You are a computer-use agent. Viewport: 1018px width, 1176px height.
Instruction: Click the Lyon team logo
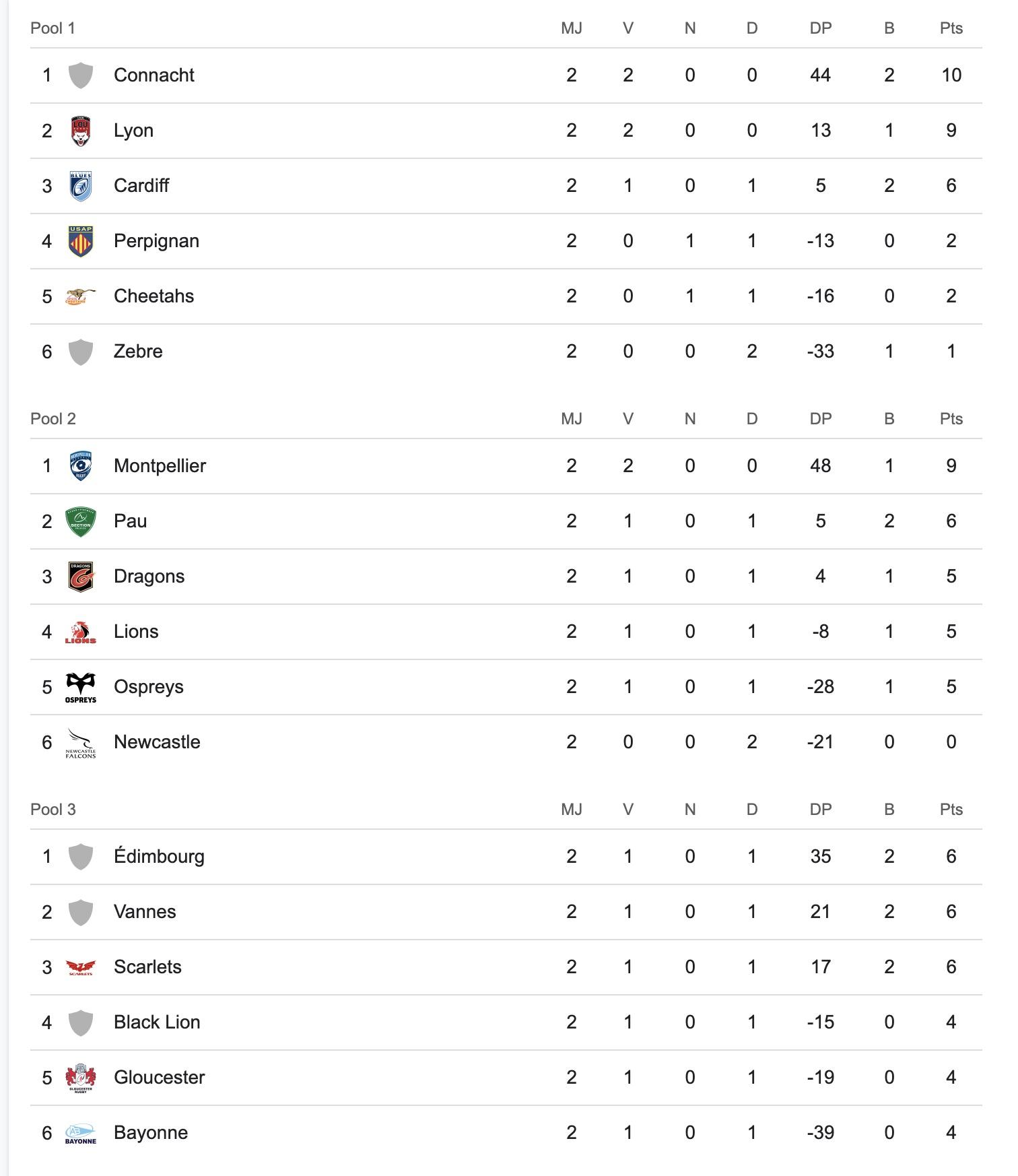click(x=81, y=131)
